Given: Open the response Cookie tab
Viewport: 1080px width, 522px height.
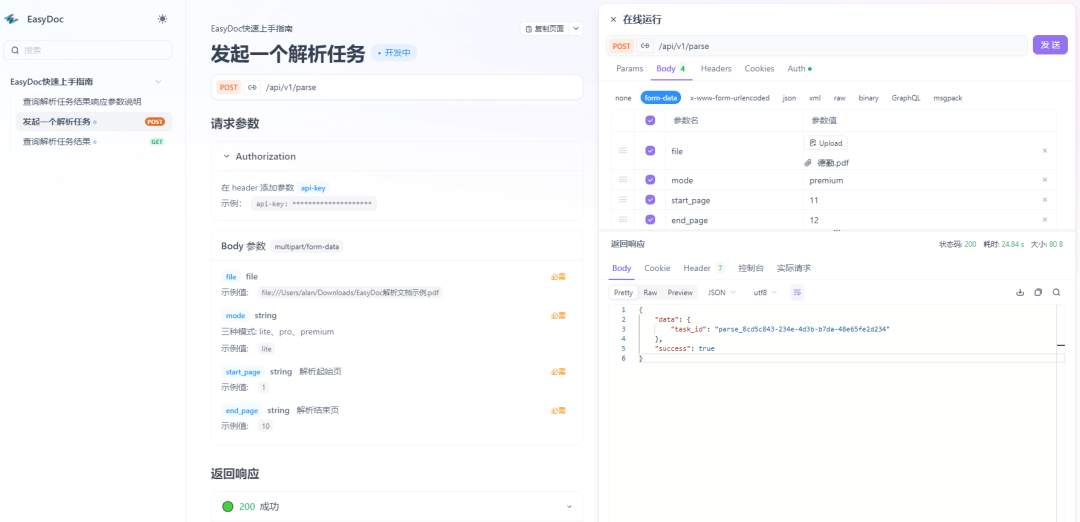Looking at the screenshot, I should tap(657, 268).
